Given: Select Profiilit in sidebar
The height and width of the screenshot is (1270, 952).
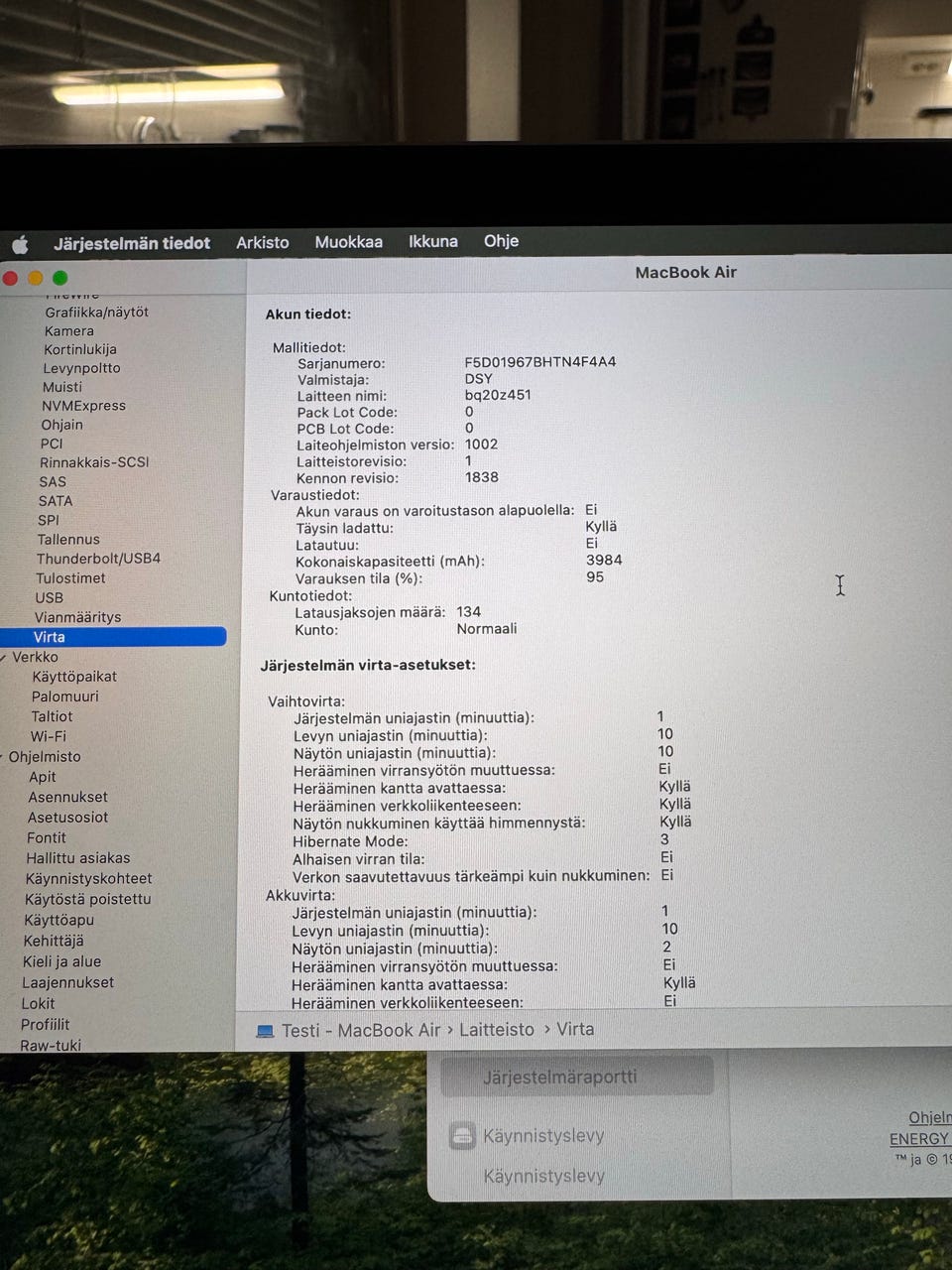Looking at the screenshot, I should (46, 1024).
